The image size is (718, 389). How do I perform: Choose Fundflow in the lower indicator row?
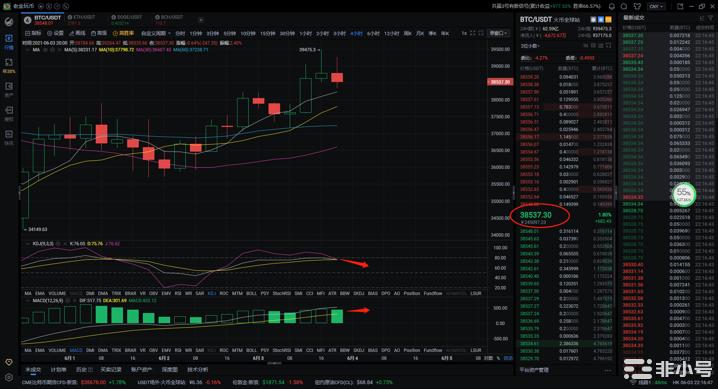tap(433, 350)
